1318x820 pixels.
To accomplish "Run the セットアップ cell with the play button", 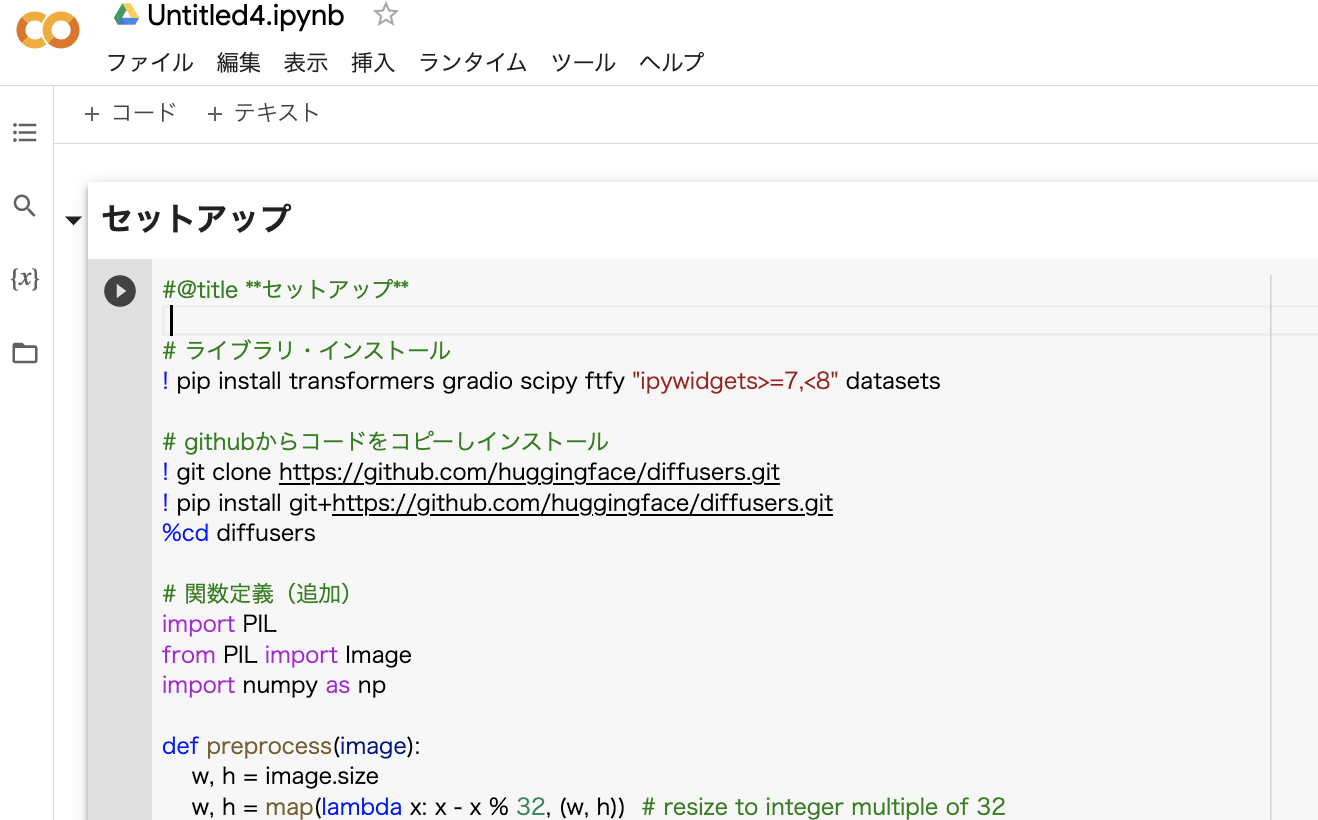I will pos(119,291).
